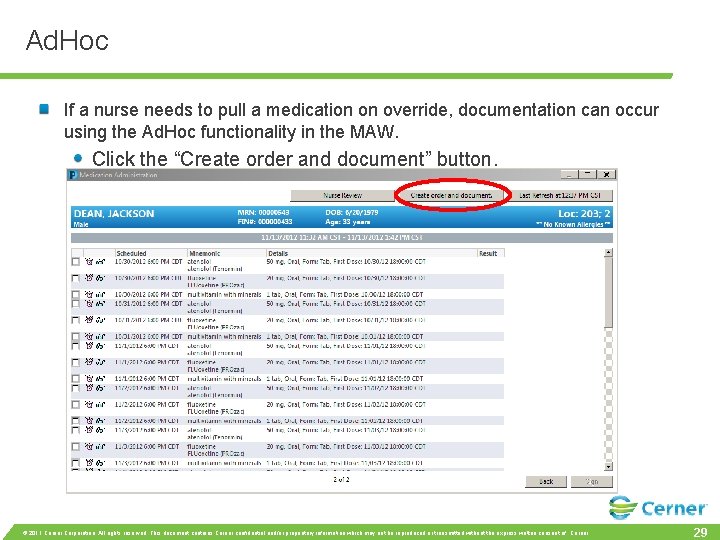Click the alarm clock icon in 10/30/2012 atenolol row

89,262
